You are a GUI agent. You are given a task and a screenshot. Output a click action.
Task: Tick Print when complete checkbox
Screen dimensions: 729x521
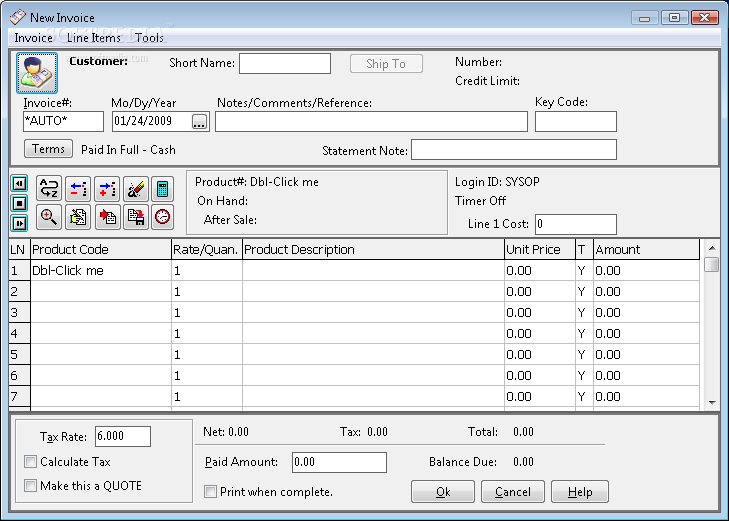(x=211, y=492)
